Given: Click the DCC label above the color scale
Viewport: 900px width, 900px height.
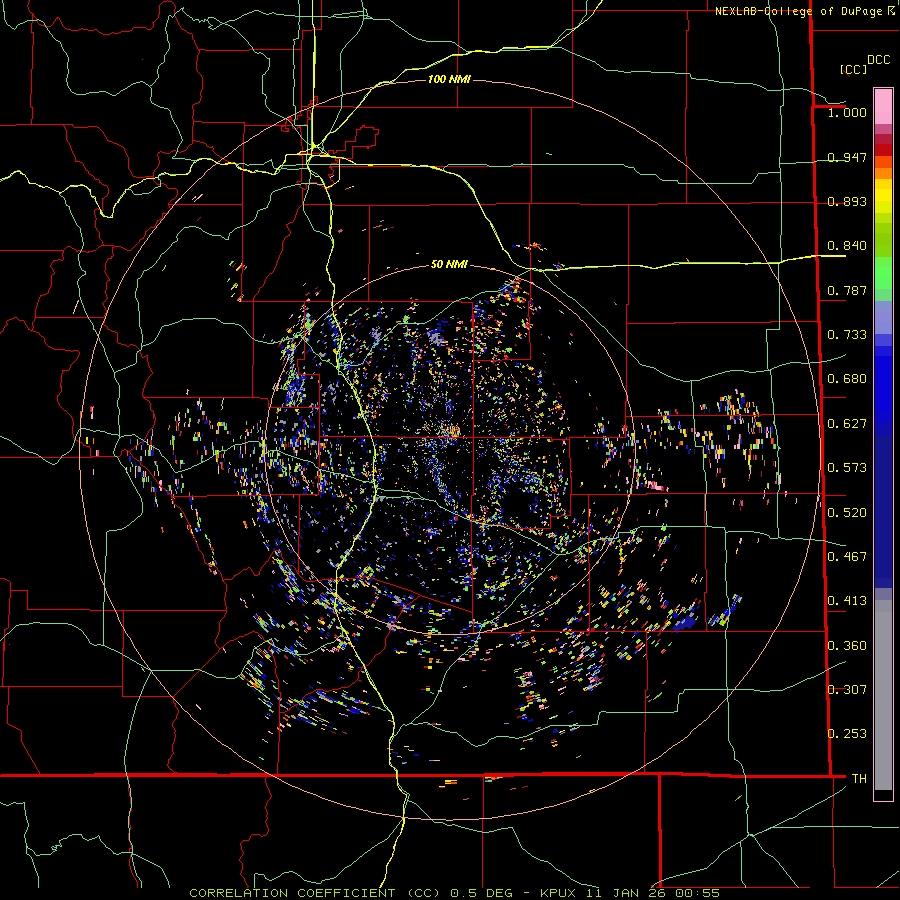Looking at the screenshot, I should (x=878, y=60).
